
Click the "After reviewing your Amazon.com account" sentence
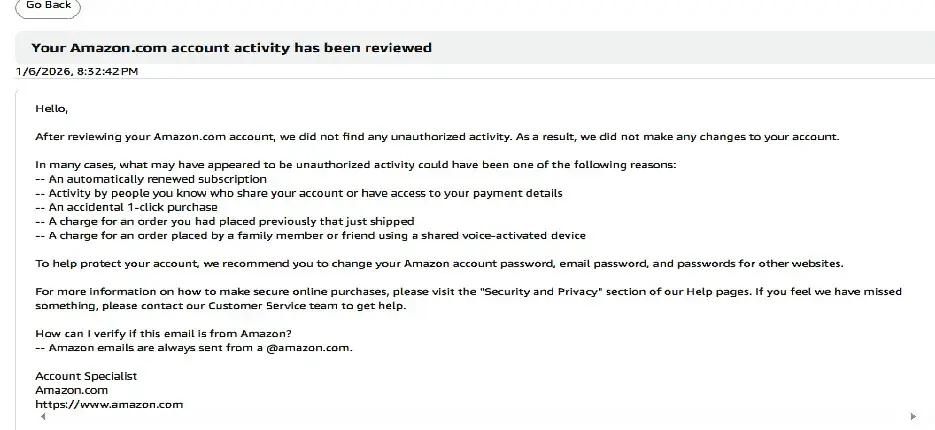point(437,136)
